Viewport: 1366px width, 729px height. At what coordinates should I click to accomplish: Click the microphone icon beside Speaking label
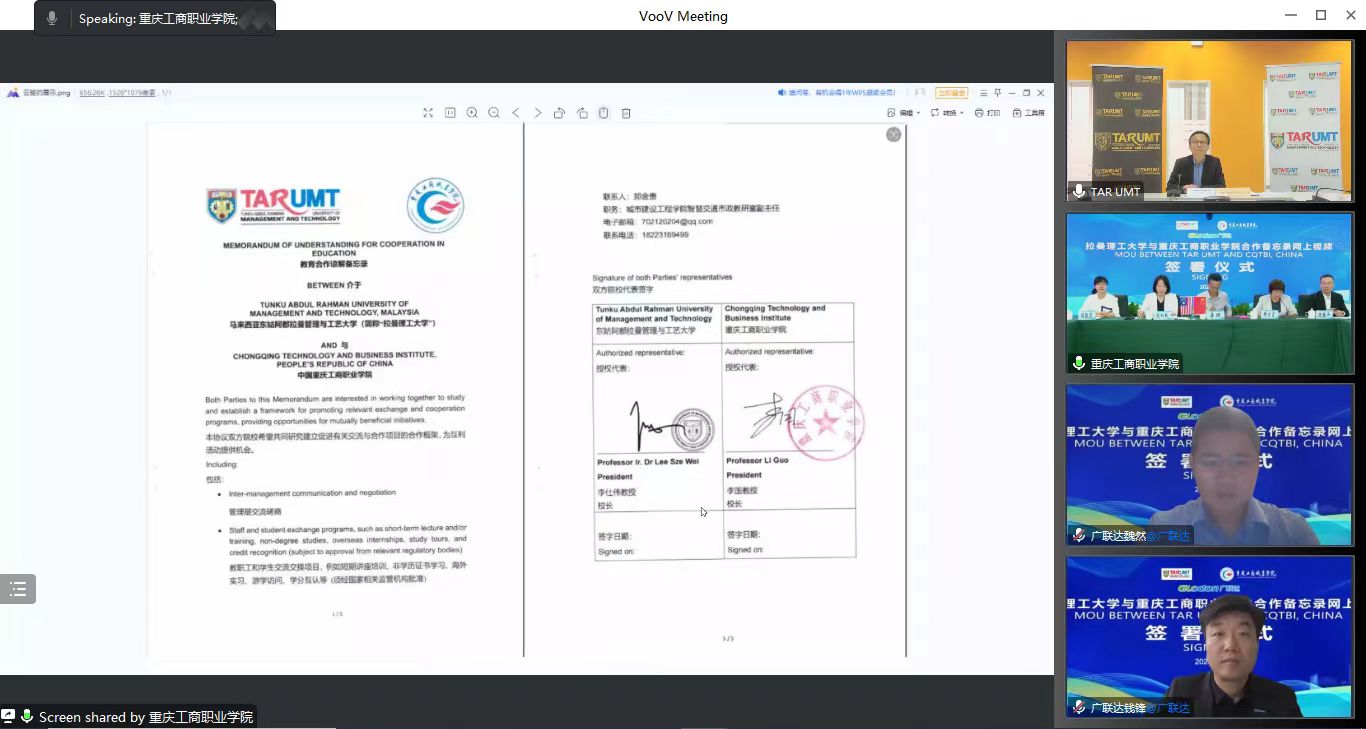point(52,18)
